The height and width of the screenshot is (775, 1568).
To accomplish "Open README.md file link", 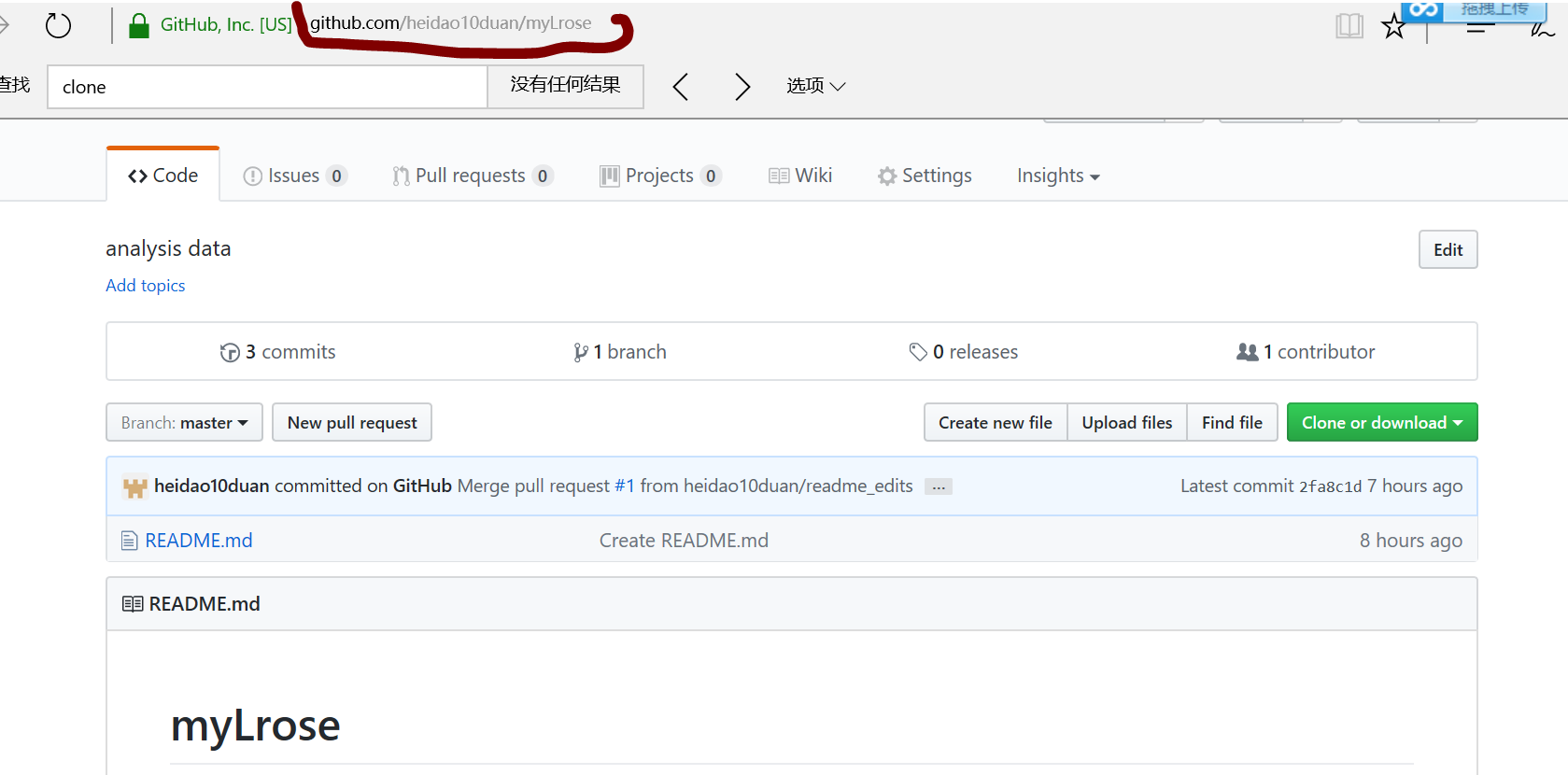I will (199, 541).
